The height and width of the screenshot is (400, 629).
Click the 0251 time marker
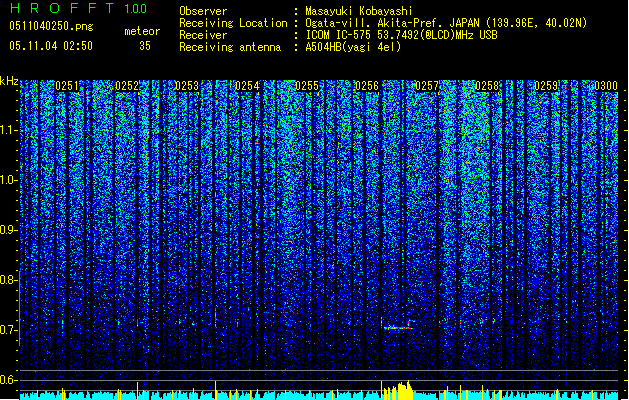click(x=67, y=86)
